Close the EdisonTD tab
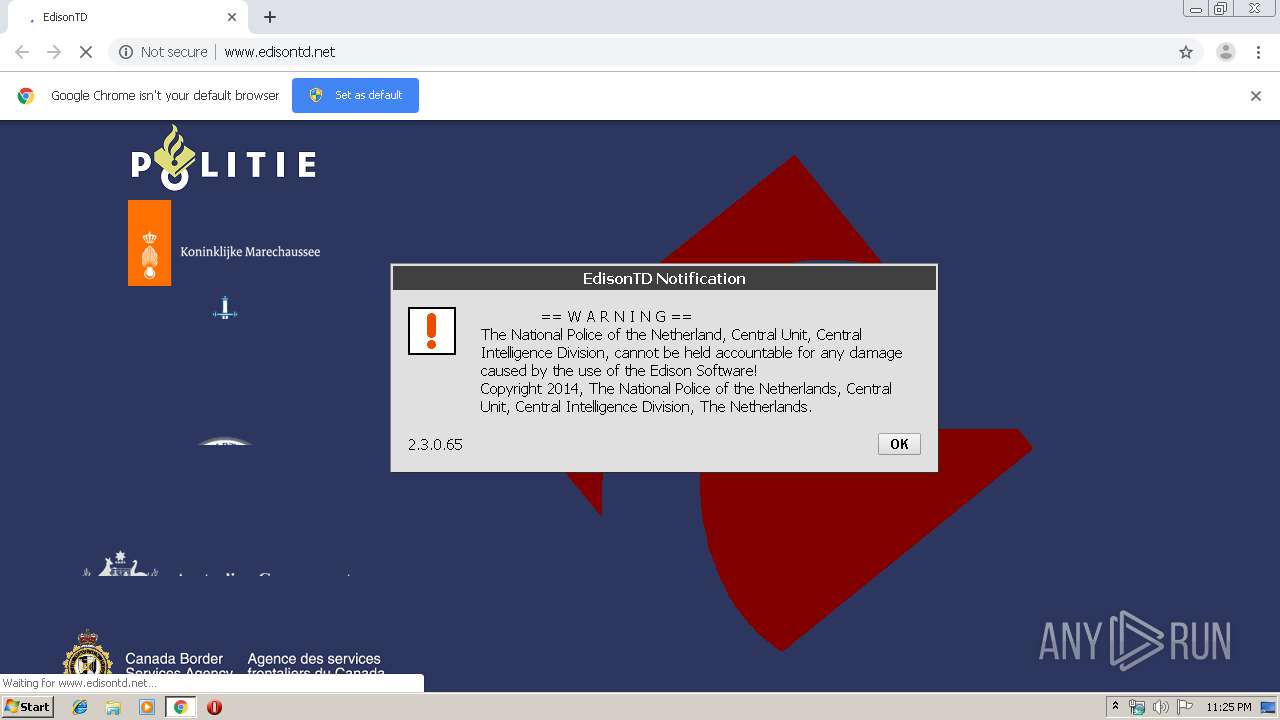1280x720 pixels. [x=232, y=17]
